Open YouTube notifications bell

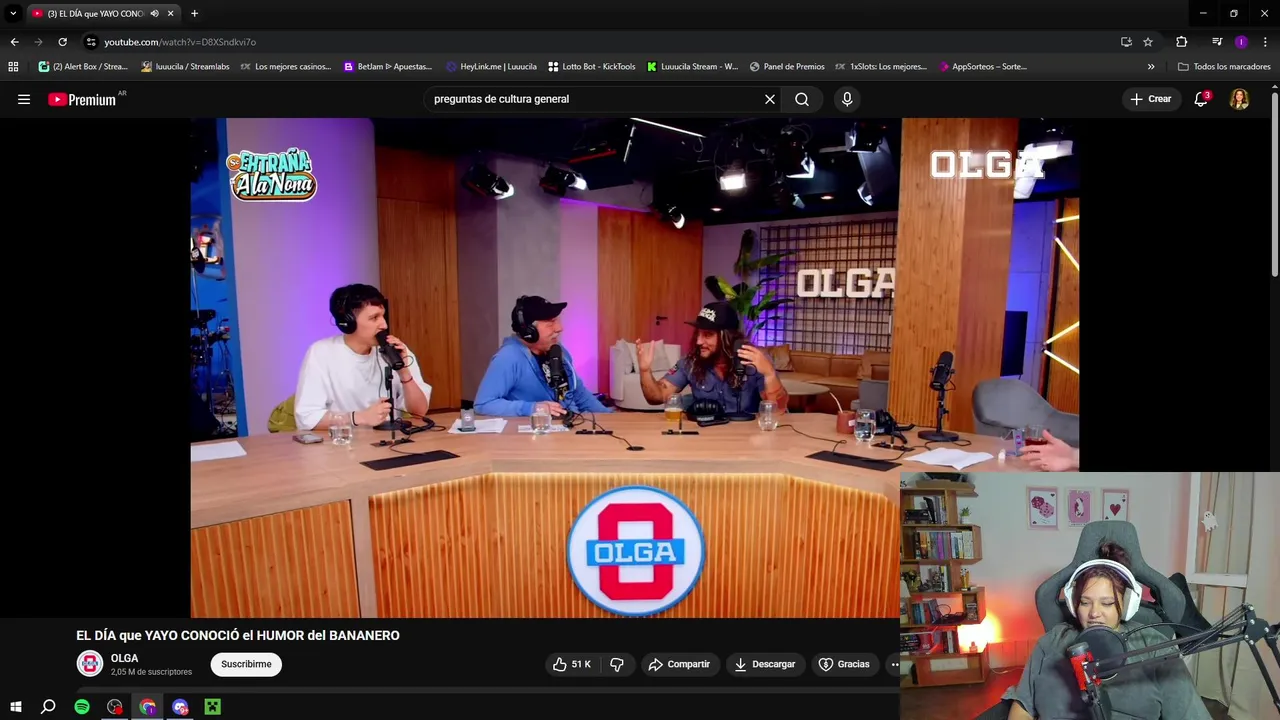click(x=1201, y=99)
